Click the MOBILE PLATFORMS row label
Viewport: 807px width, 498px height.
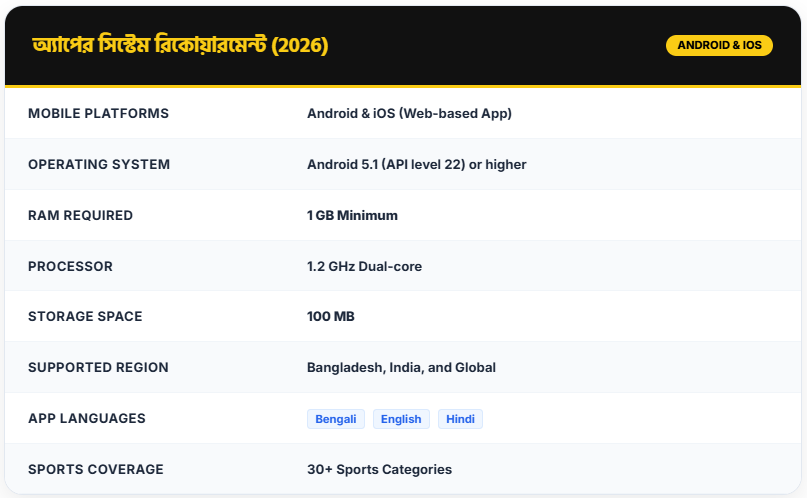click(x=98, y=114)
